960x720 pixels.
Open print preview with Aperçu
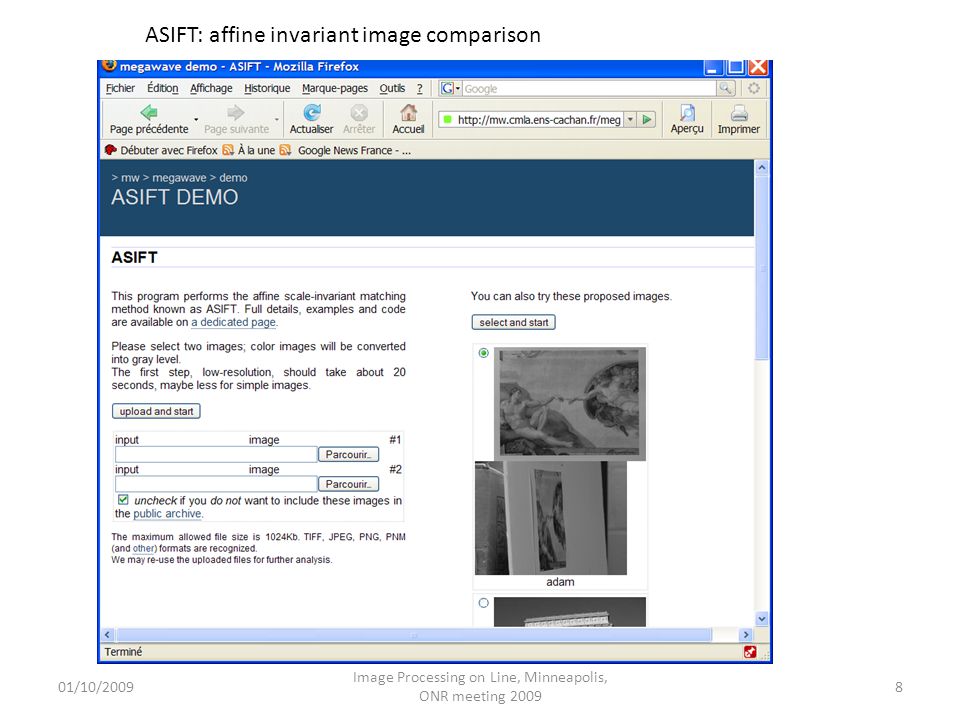pyautogui.click(x=687, y=113)
